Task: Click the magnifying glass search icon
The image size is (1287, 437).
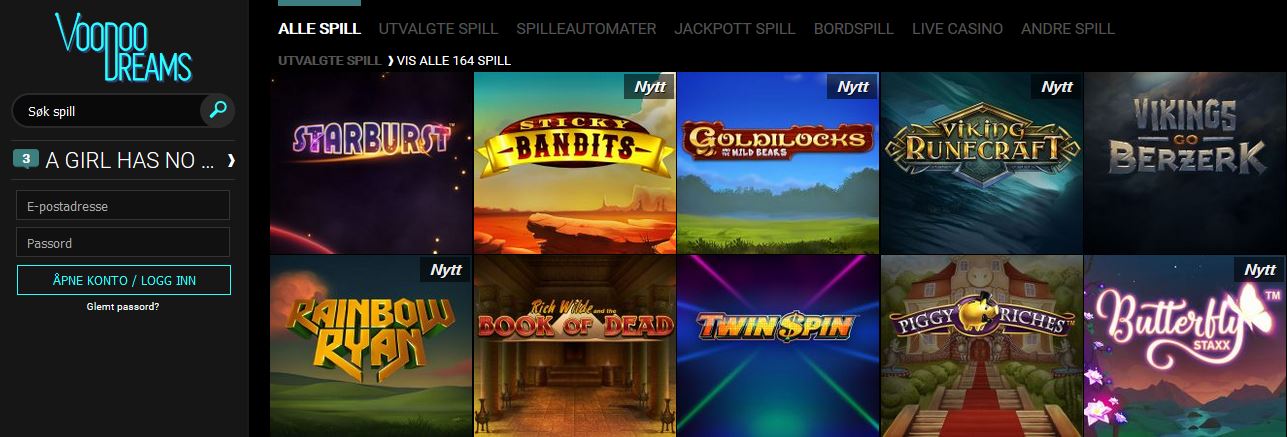Action: (216, 110)
